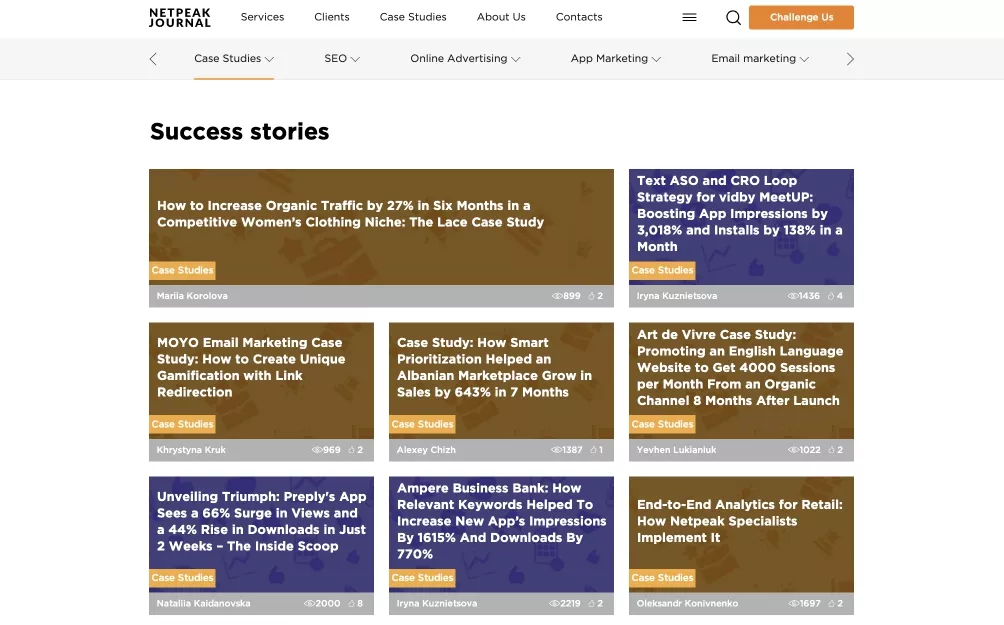Image resolution: width=1004 pixels, height=625 pixels.
Task: Open the Ampere Business Bank article
Action: pos(501,521)
